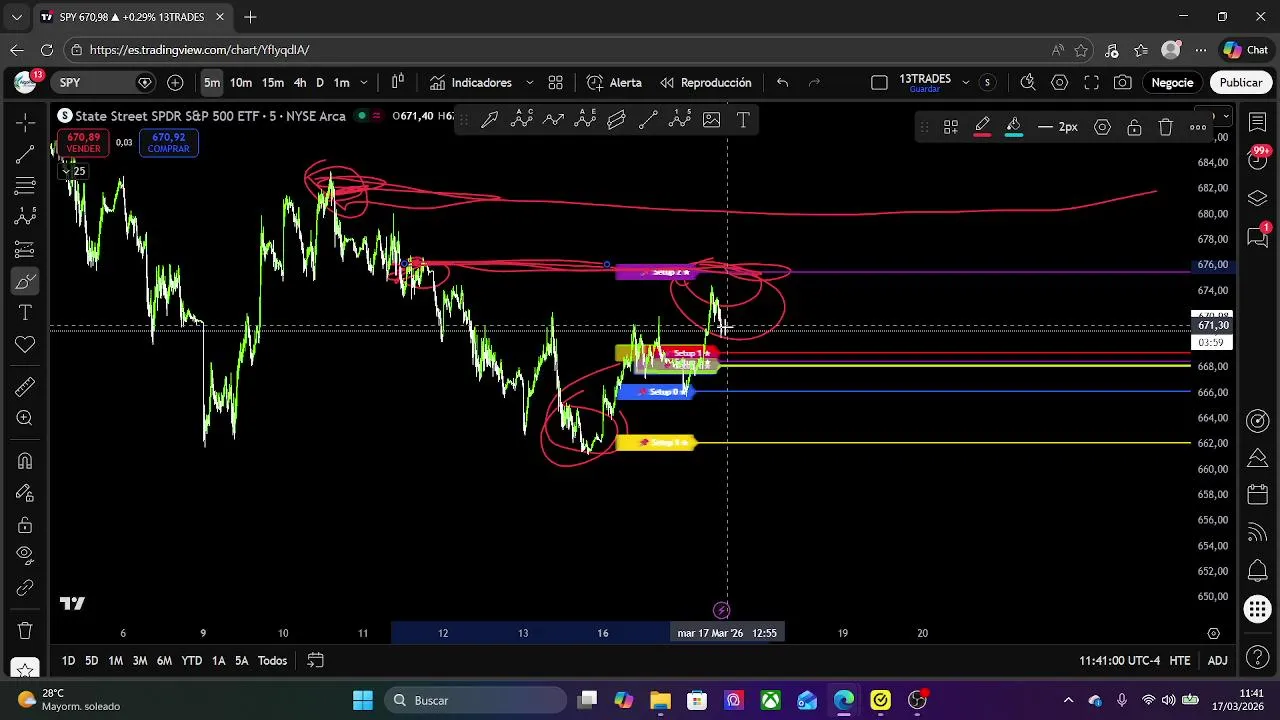The width and height of the screenshot is (1280, 720).
Task: Set the date range to YTD
Action: [191, 661]
